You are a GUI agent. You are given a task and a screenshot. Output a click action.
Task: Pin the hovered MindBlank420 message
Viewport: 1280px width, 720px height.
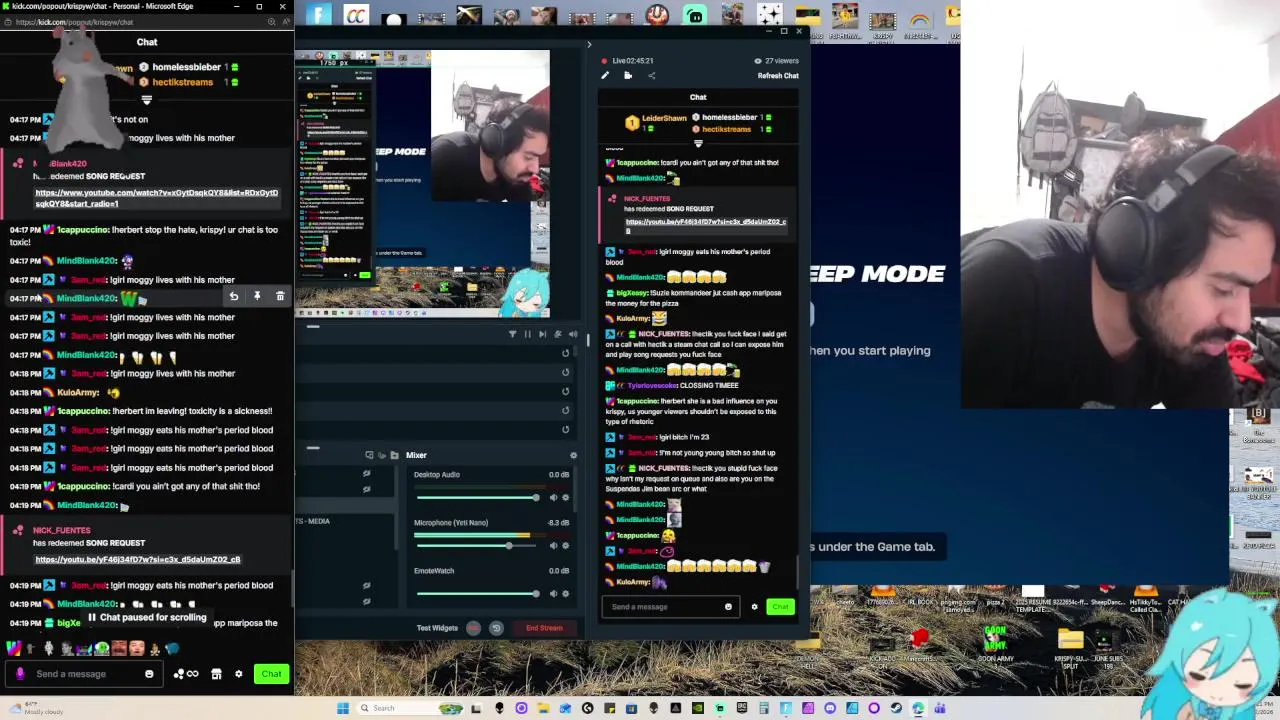(x=257, y=296)
